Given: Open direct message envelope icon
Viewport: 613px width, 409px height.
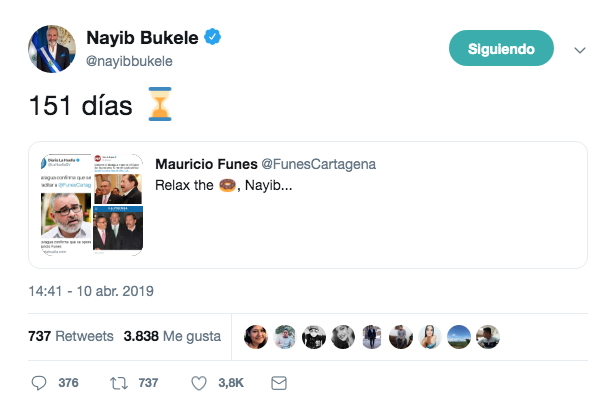Looking at the screenshot, I should click(279, 383).
